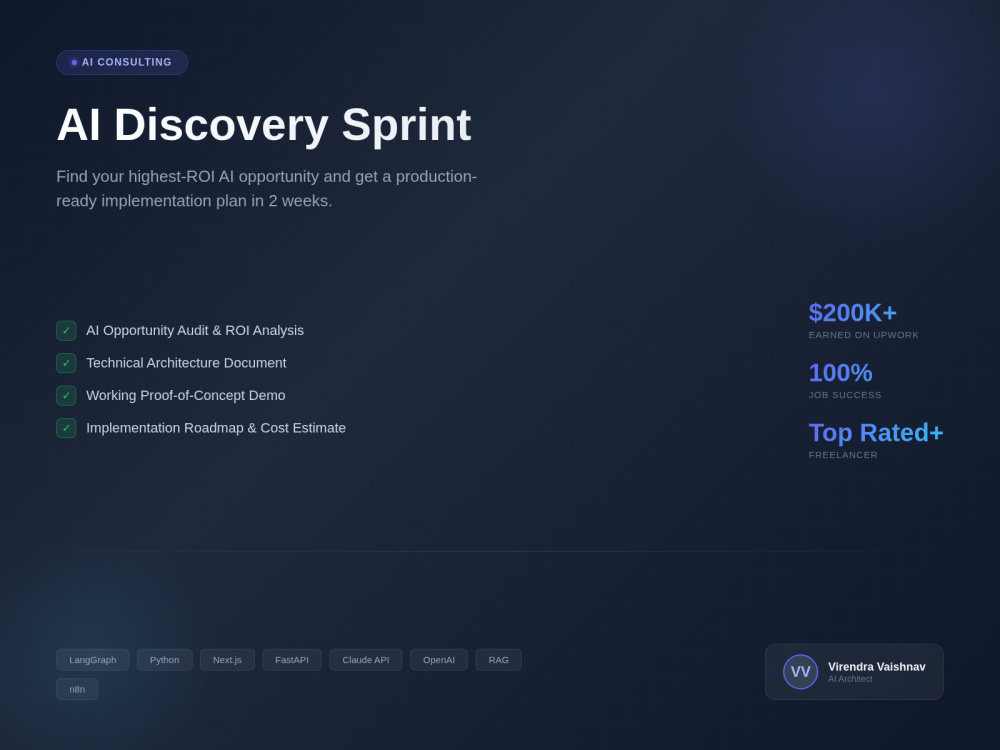Click the Virendra Vaishnav name
This screenshot has height=750, width=1000.
876,666
